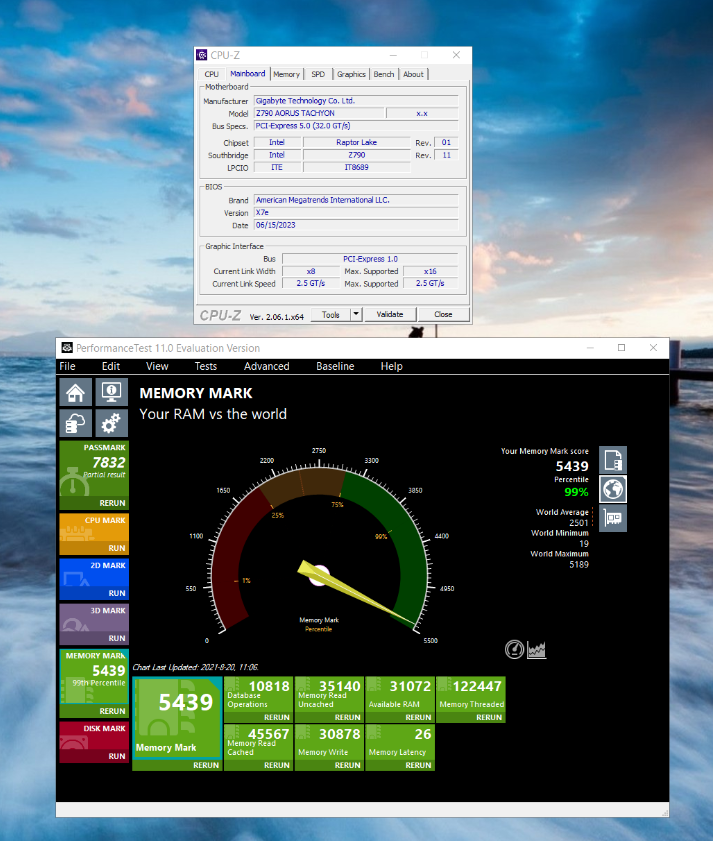Click the Bus Specs PCI-Express 5.0 field
713x841 pixels.
coord(356,126)
